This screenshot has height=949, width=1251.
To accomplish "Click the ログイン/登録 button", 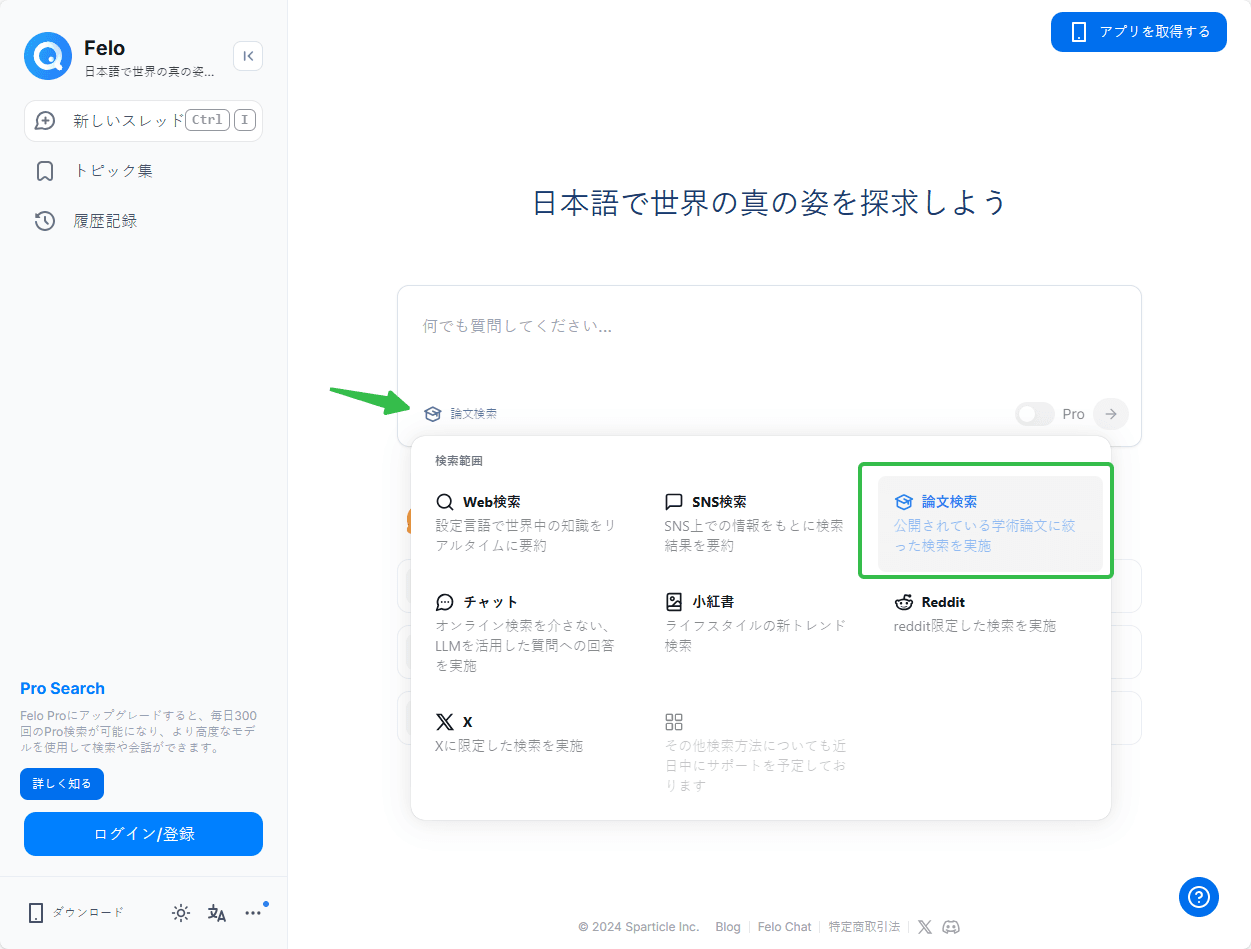I will (143, 834).
